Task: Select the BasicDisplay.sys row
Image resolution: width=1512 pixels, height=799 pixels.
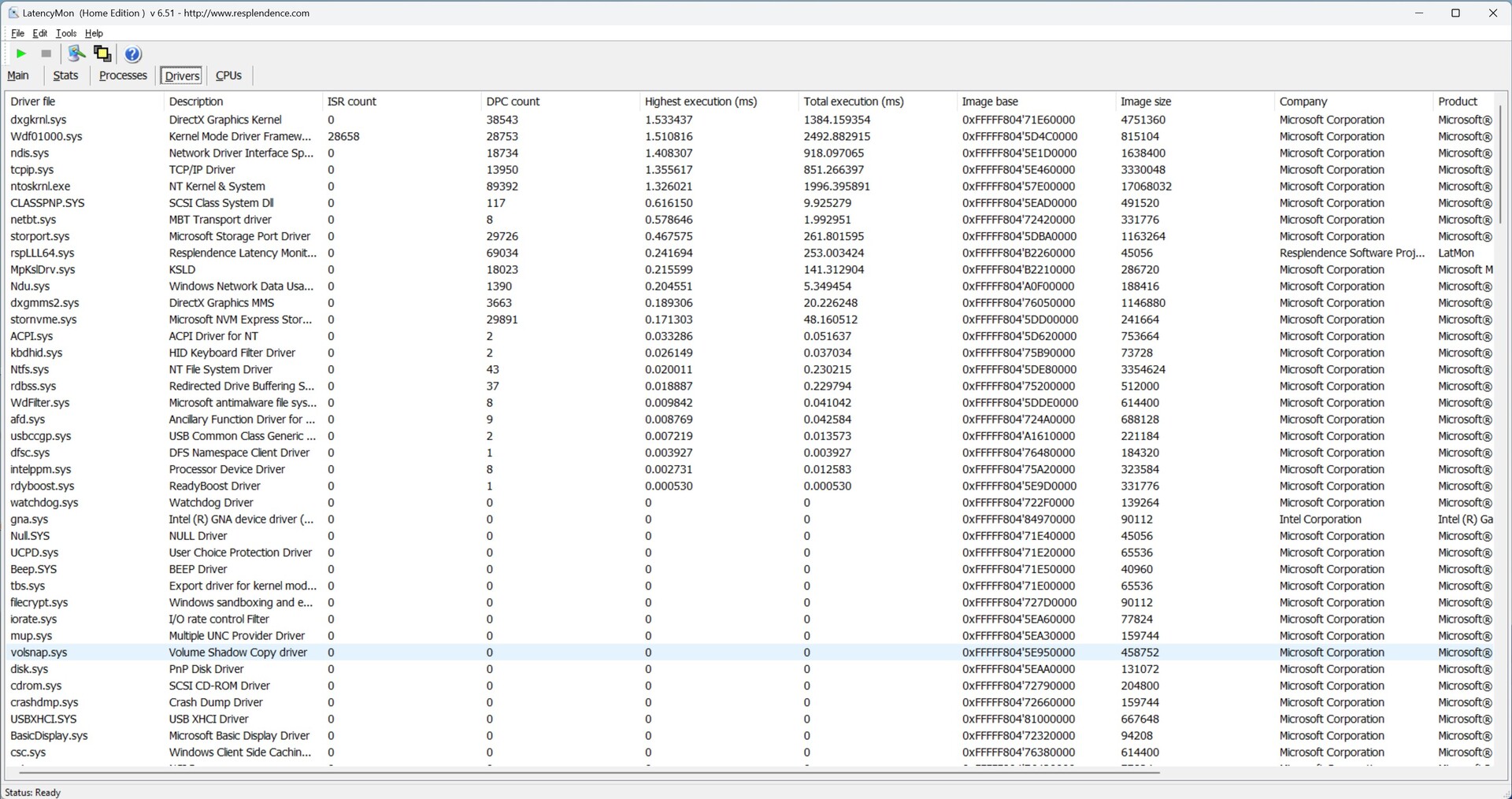Action: pos(750,735)
